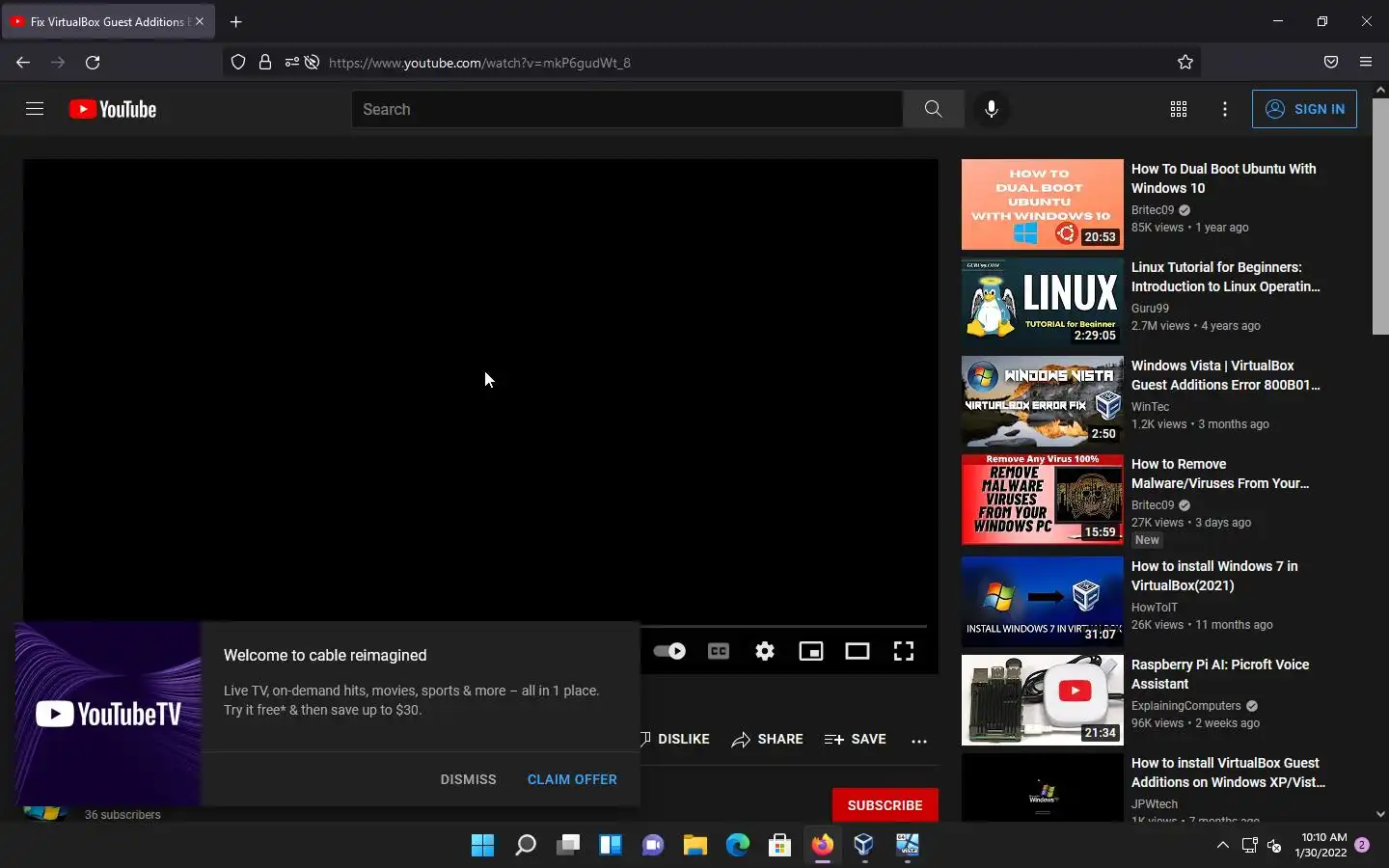1389x868 pixels.
Task: Open site permissions icon in address bar
Action: click(291, 63)
